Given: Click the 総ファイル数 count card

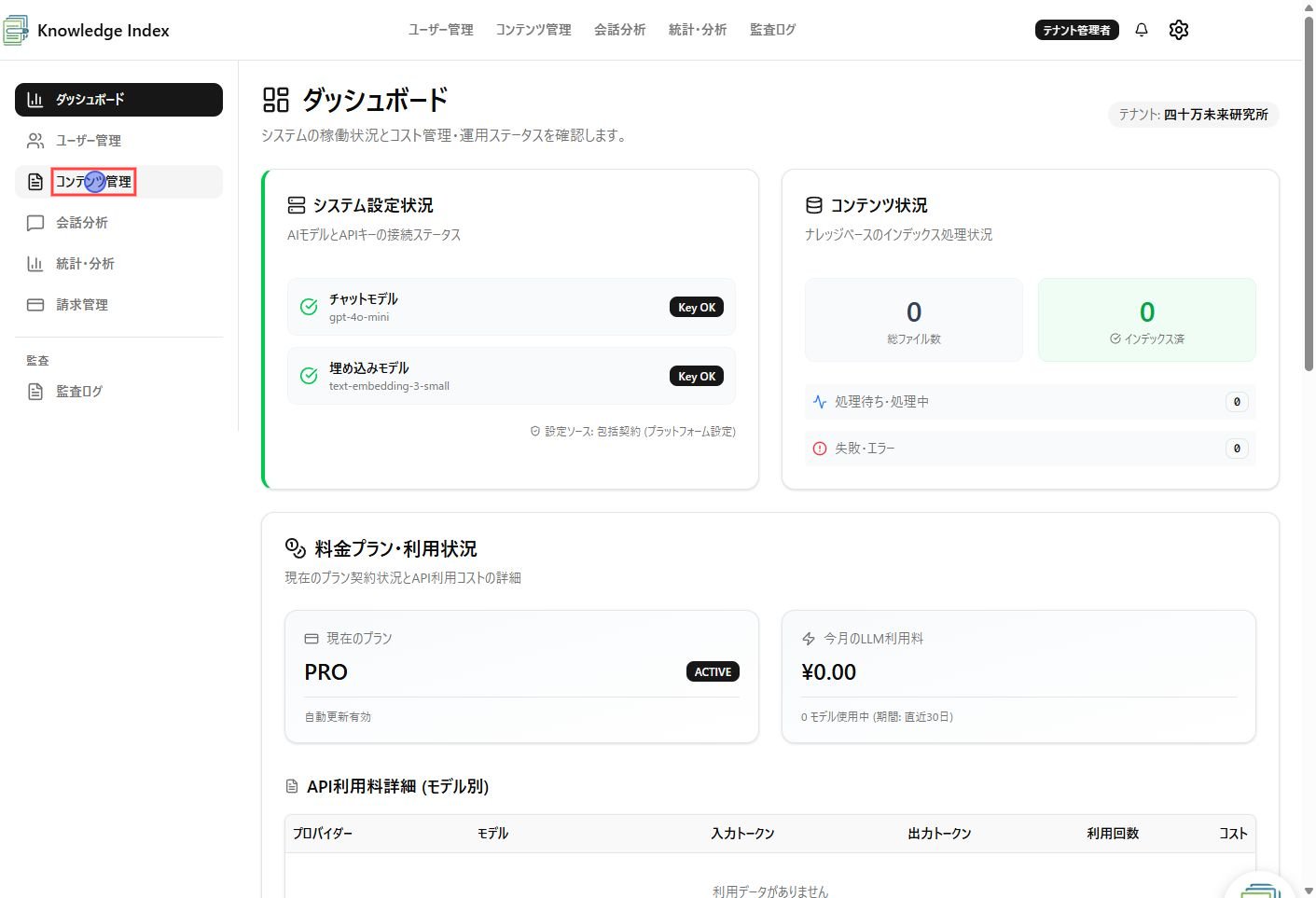Looking at the screenshot, I should 914,320.
